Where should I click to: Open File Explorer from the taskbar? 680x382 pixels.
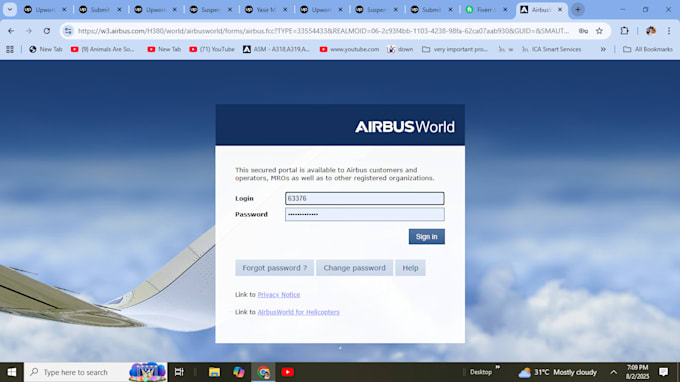click(x=214, y=372)
